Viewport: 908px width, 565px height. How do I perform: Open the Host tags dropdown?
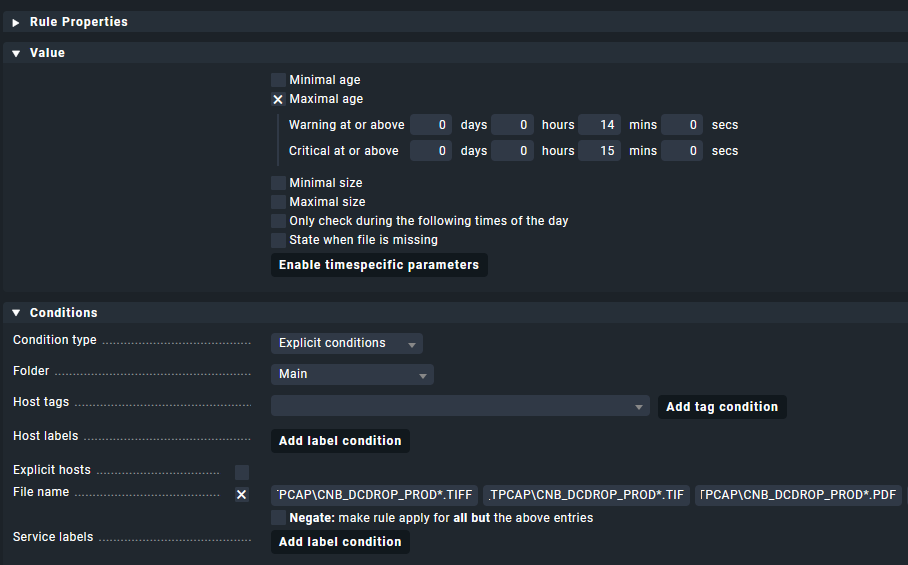click(461, 406)
